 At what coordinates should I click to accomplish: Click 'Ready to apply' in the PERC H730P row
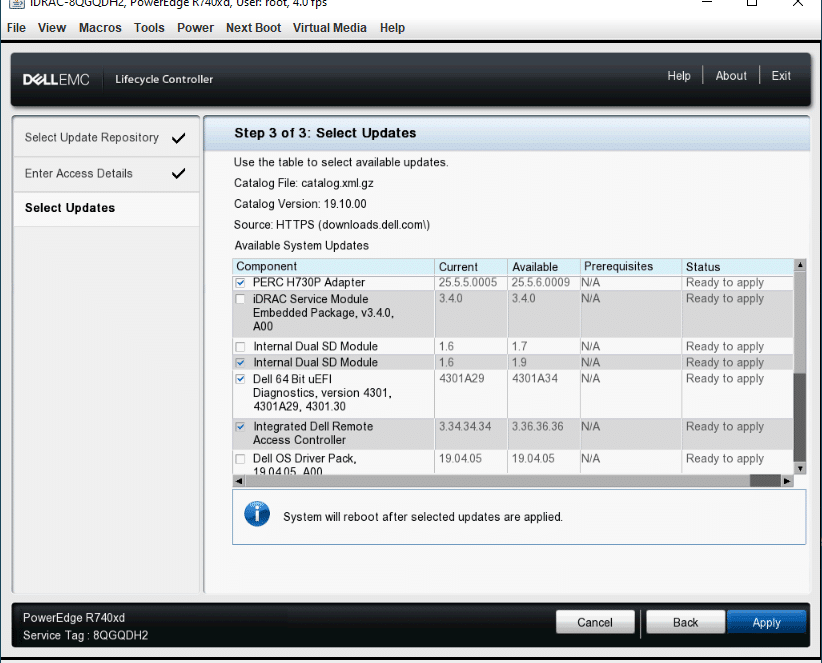tap(725, 282)
